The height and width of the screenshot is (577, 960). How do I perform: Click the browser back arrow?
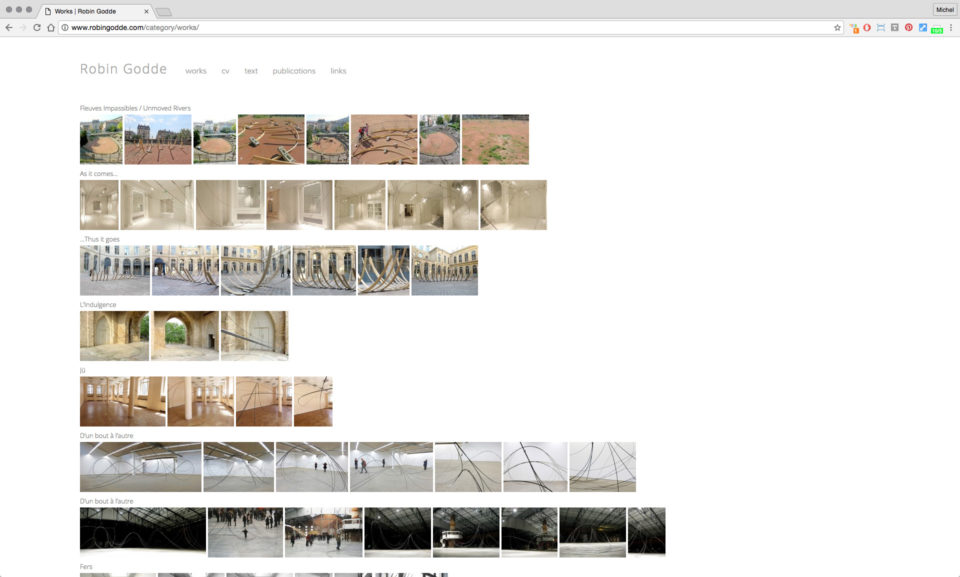pos(9,27)
